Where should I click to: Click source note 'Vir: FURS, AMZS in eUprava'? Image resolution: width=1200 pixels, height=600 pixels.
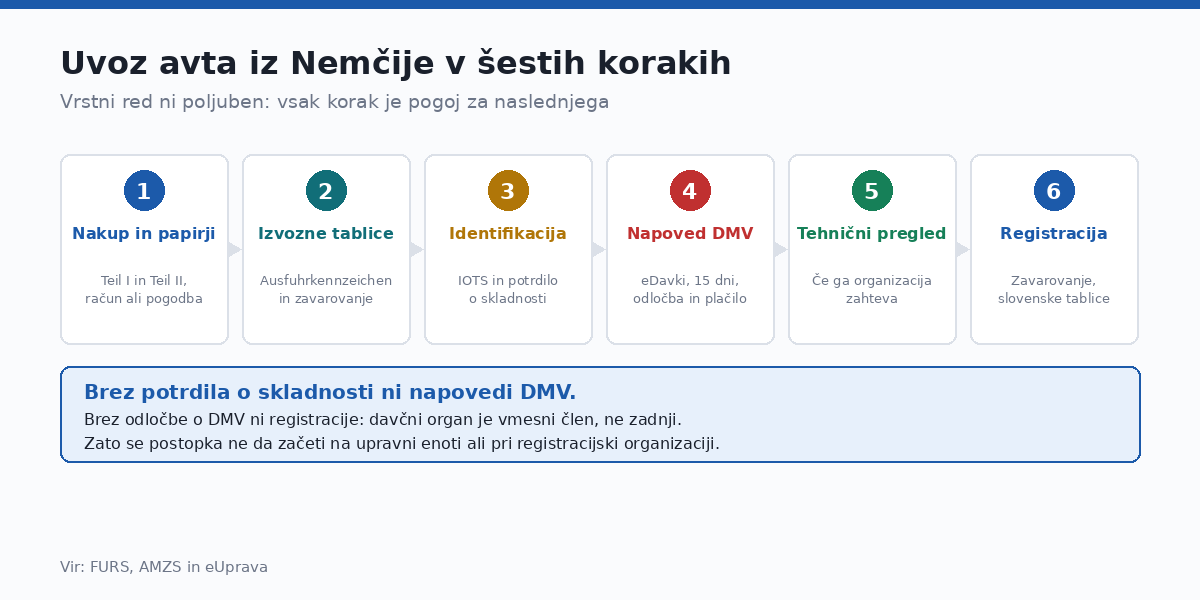tap(164, 567)
